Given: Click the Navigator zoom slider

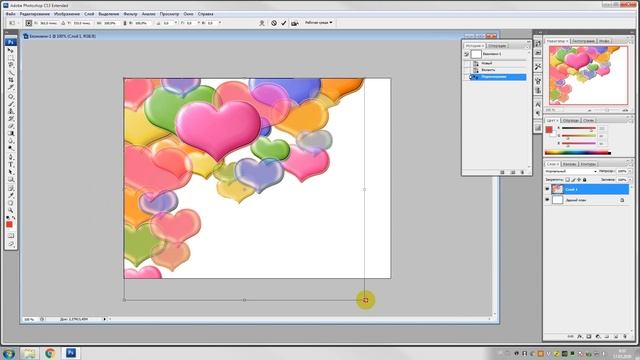Looking at the screenshot, I should (607, 110).
